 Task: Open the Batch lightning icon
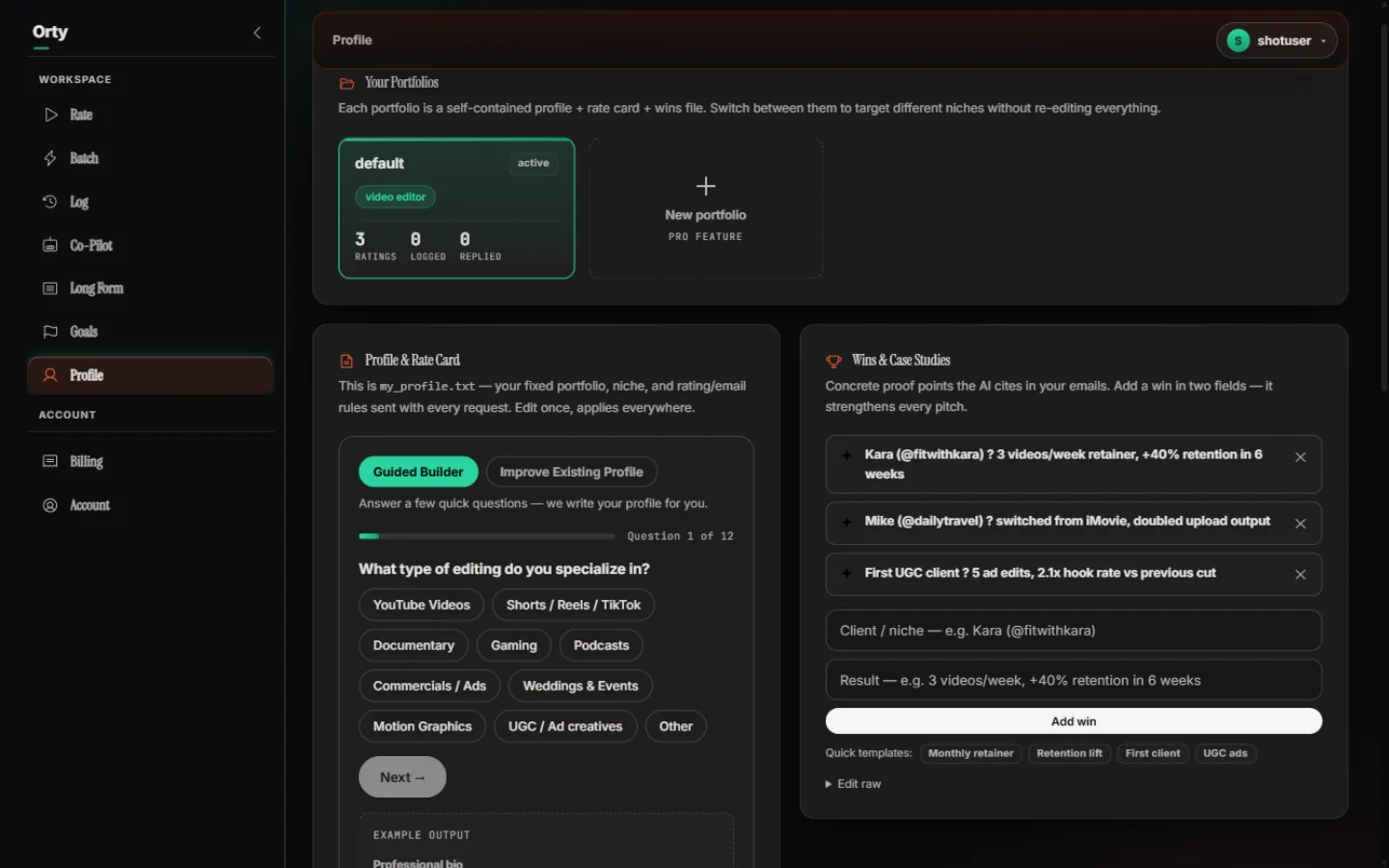point(50,158)
